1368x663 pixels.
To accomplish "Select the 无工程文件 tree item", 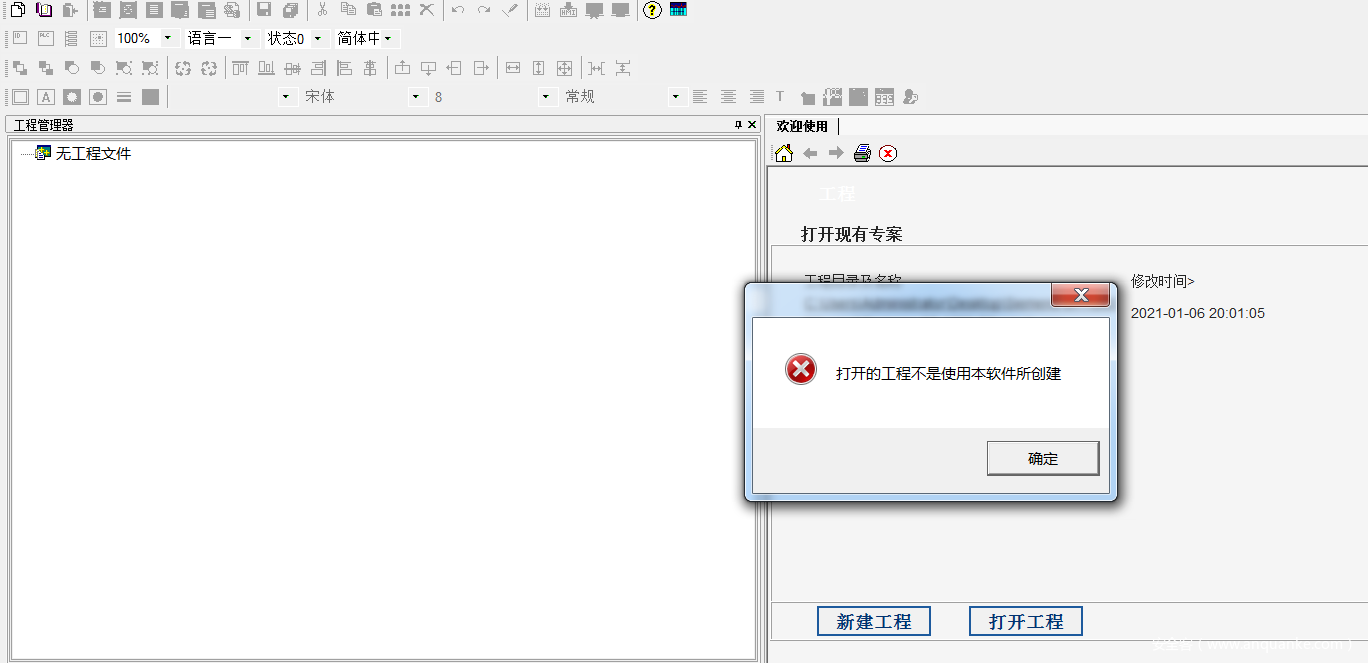I will coord(93,153).
